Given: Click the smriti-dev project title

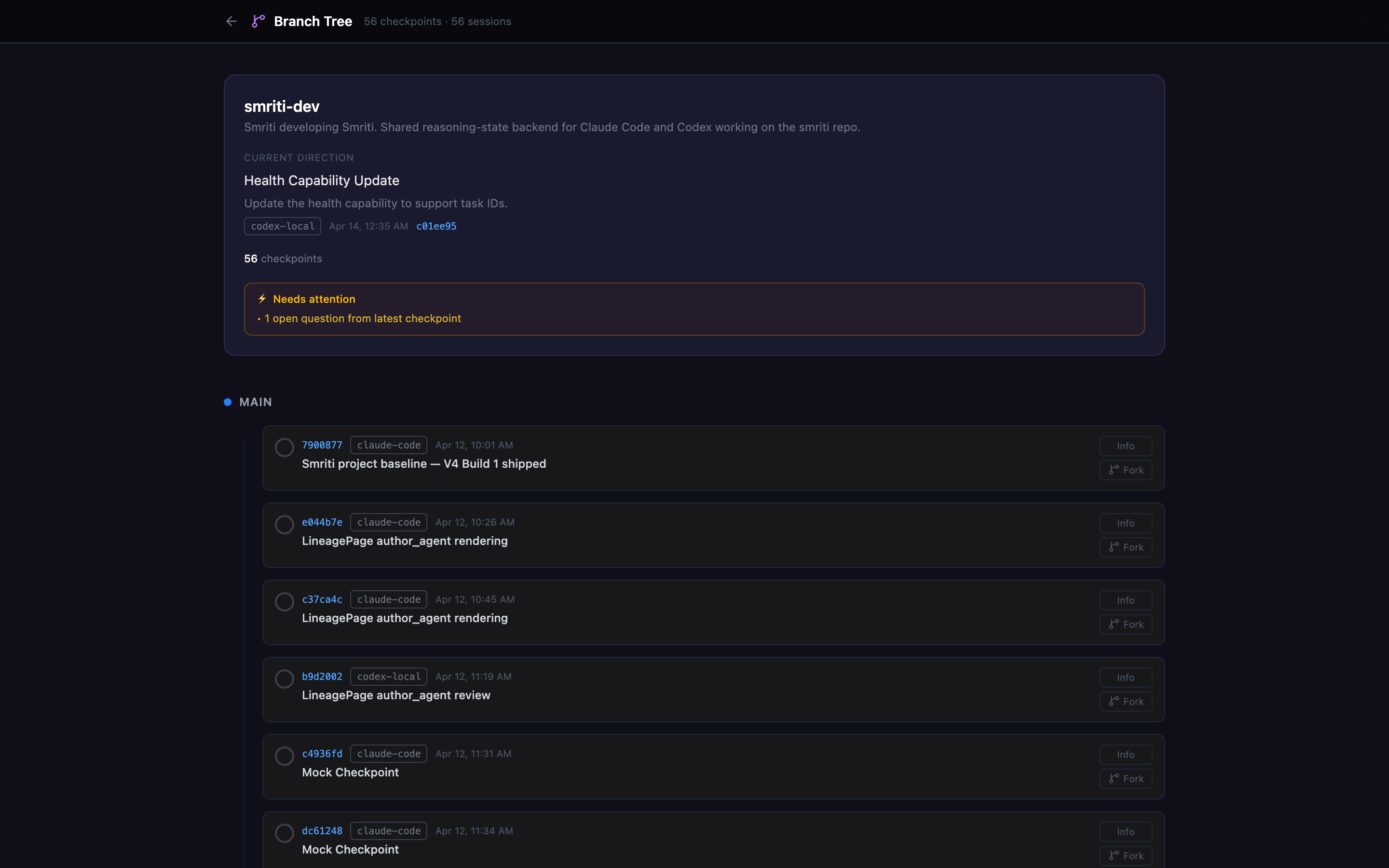Looking at the screenshot, I should coord(282,106).
